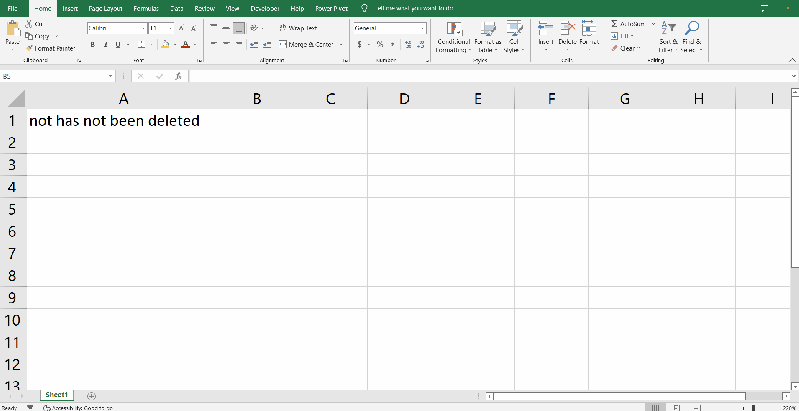Copy selection using the Copy icon
799x411 pixels.
29,36
